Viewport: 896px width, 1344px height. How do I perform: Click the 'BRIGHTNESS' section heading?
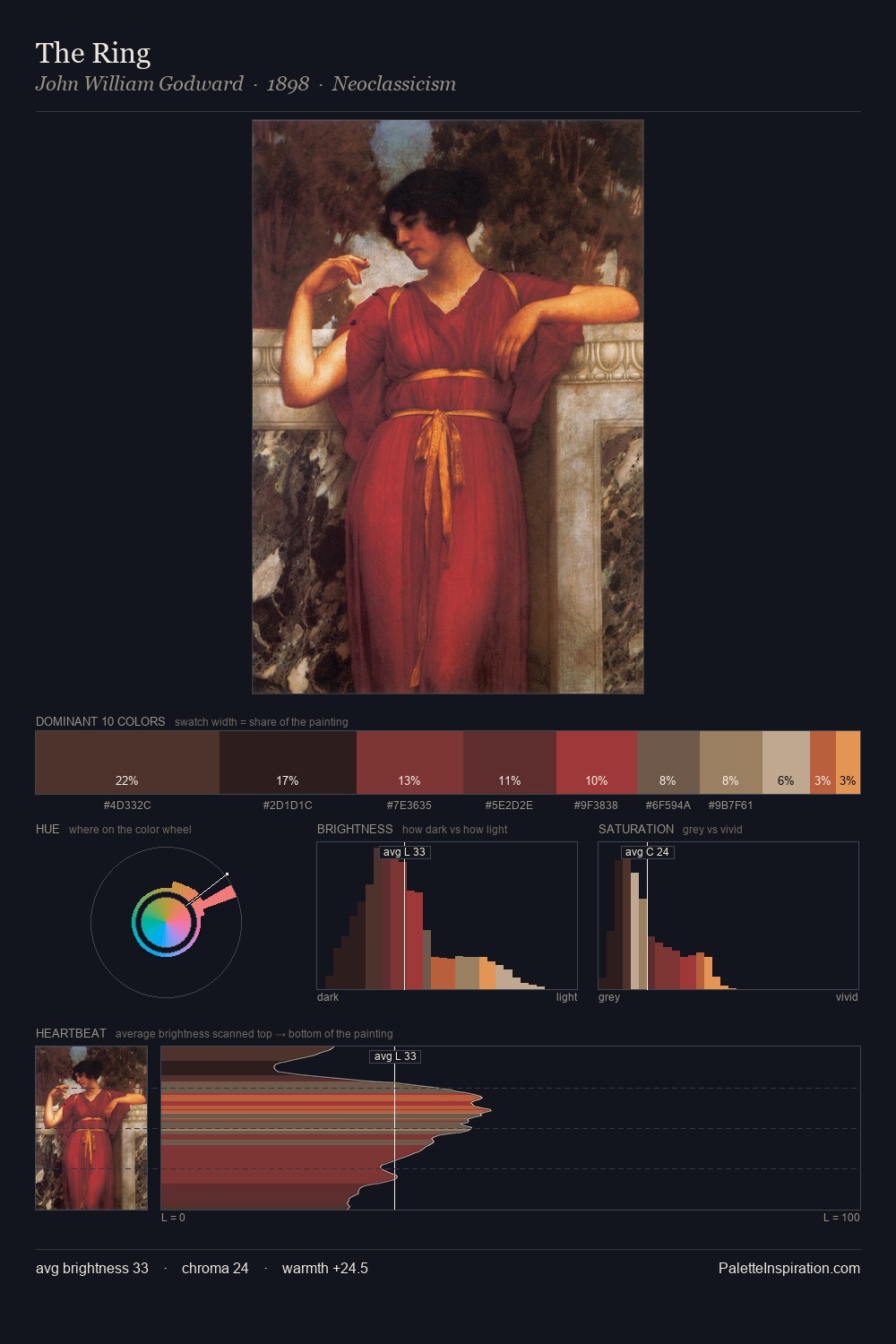pos(355,829)
